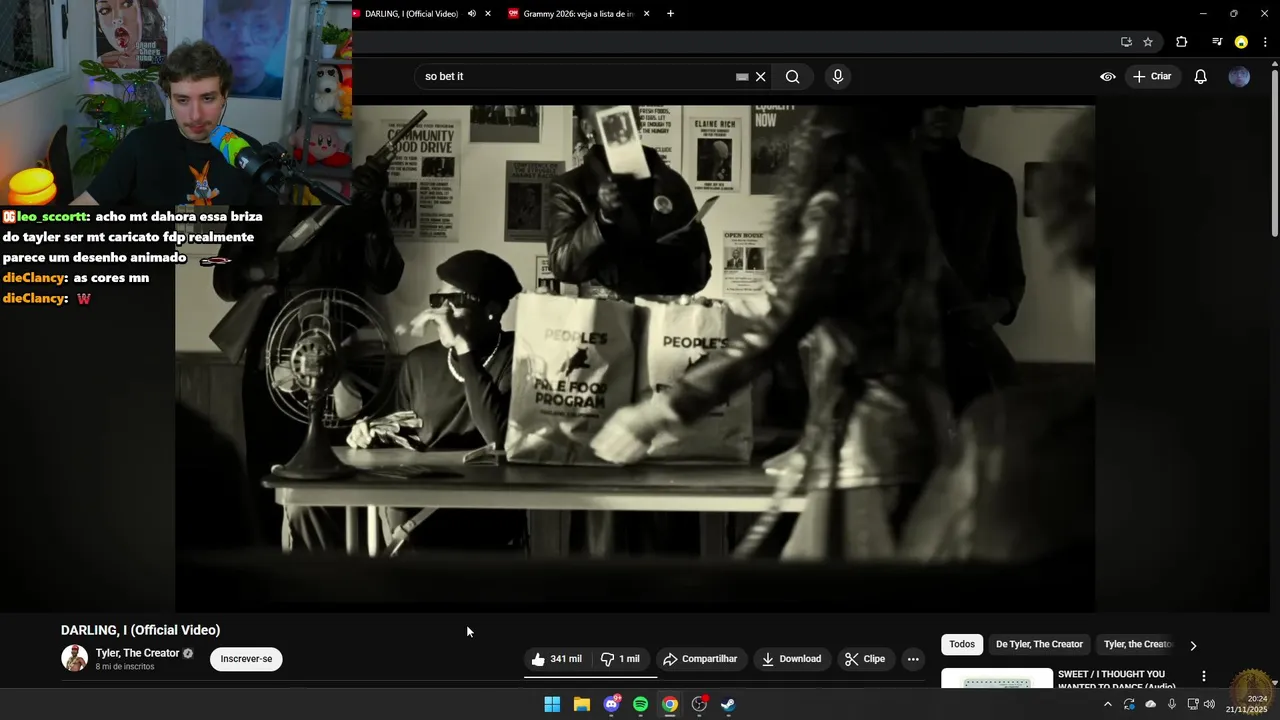This screenshot has width=1280, height=720.
Task: Open OBS Studio from the taskbar
Action: [699, 705]
